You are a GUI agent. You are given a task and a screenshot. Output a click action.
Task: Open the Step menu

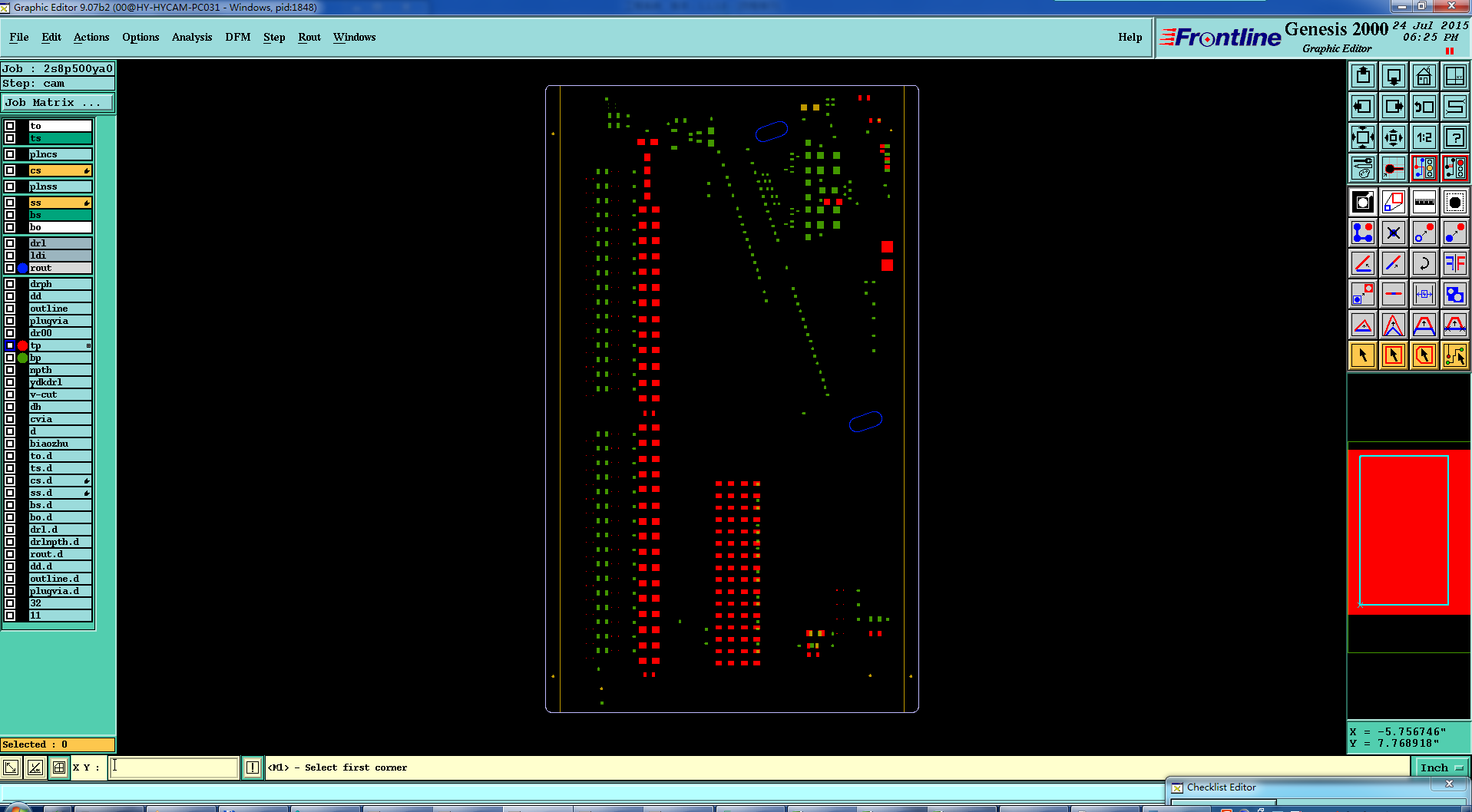point(273,37)
